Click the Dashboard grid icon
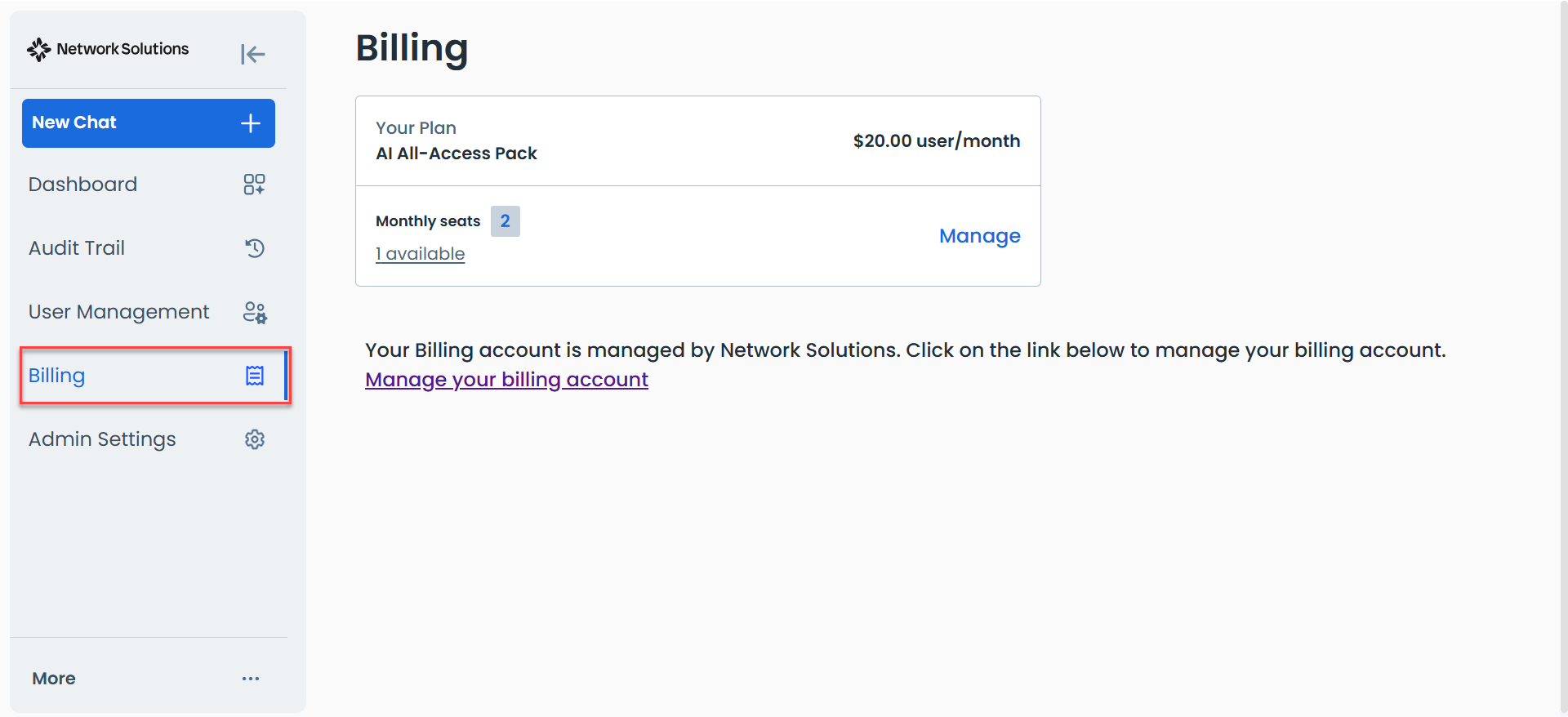Screen dimensions: 1568x717 coord(254,185)
